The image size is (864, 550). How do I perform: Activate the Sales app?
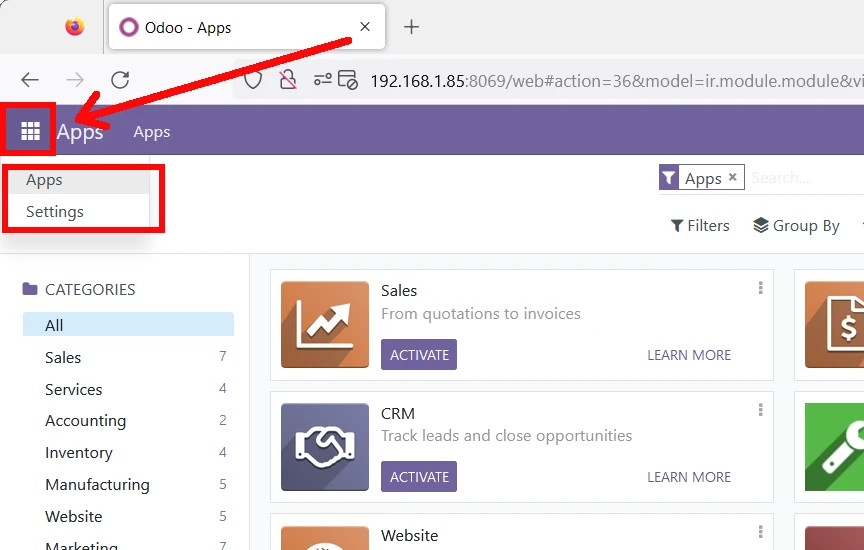pos(419,354)
